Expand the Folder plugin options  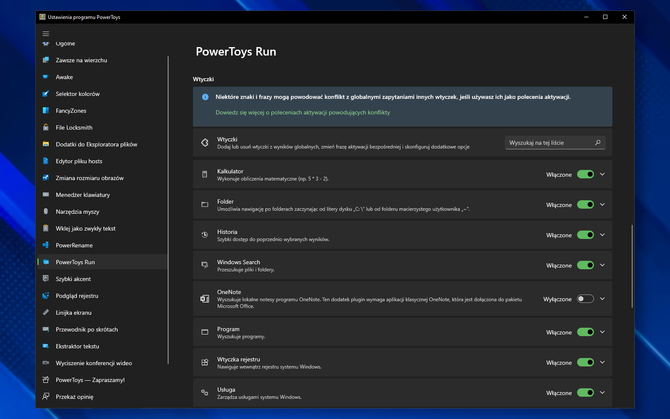point(602,205)
